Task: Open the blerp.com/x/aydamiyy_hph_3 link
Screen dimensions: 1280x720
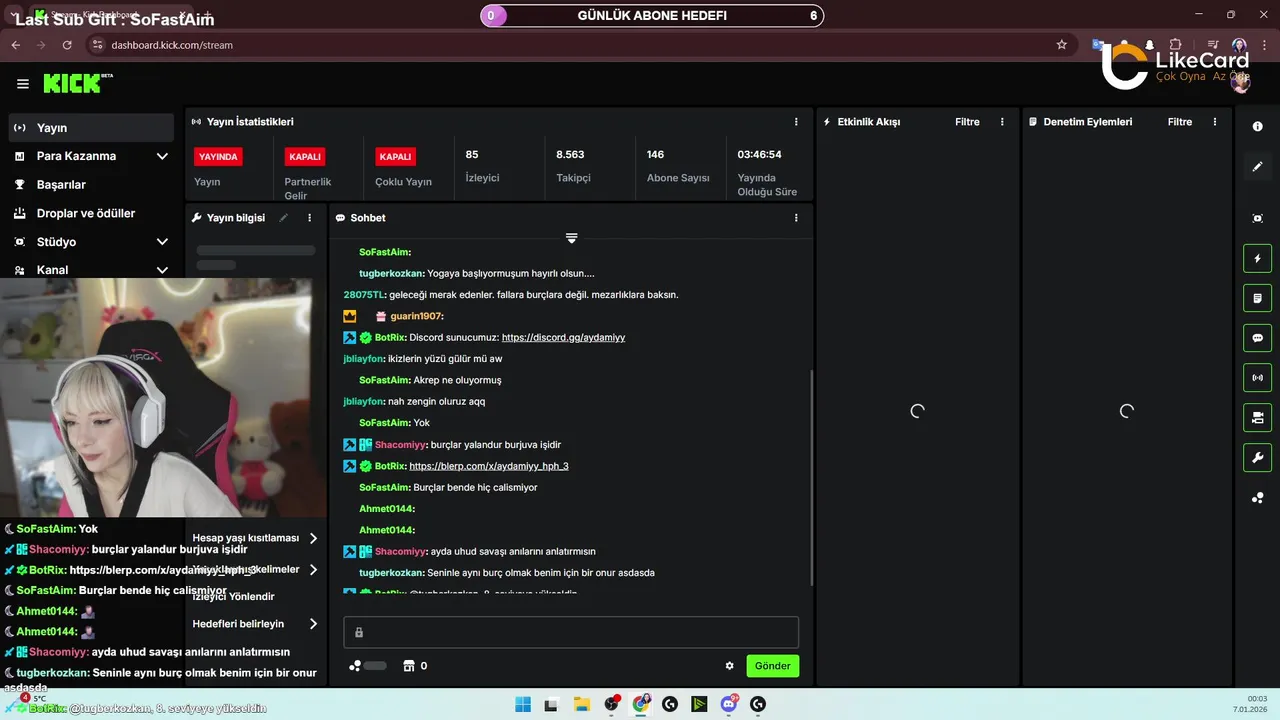Action: tap(488, 466)
